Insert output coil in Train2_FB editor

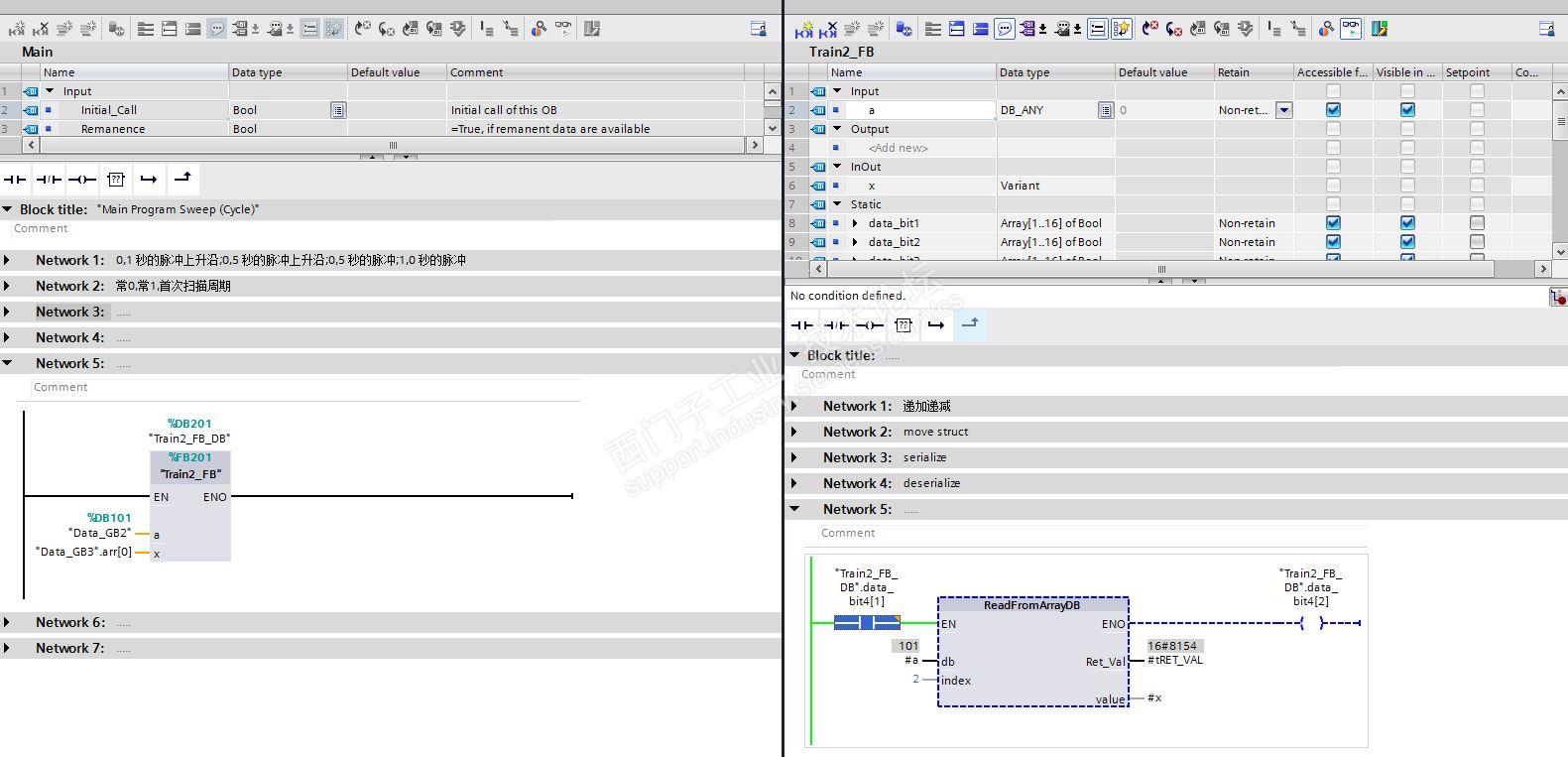[870, 325]
